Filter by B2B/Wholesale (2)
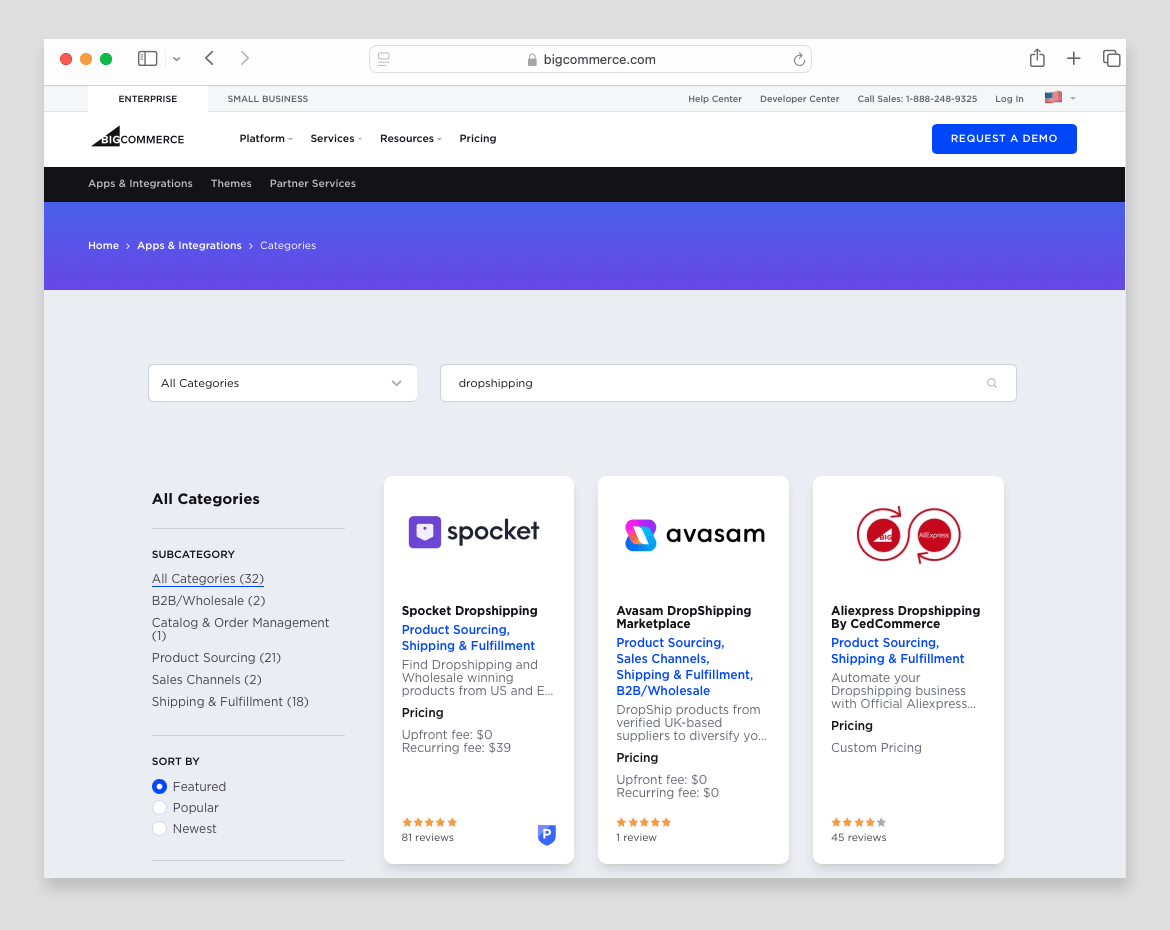 [x=208, y=601]
